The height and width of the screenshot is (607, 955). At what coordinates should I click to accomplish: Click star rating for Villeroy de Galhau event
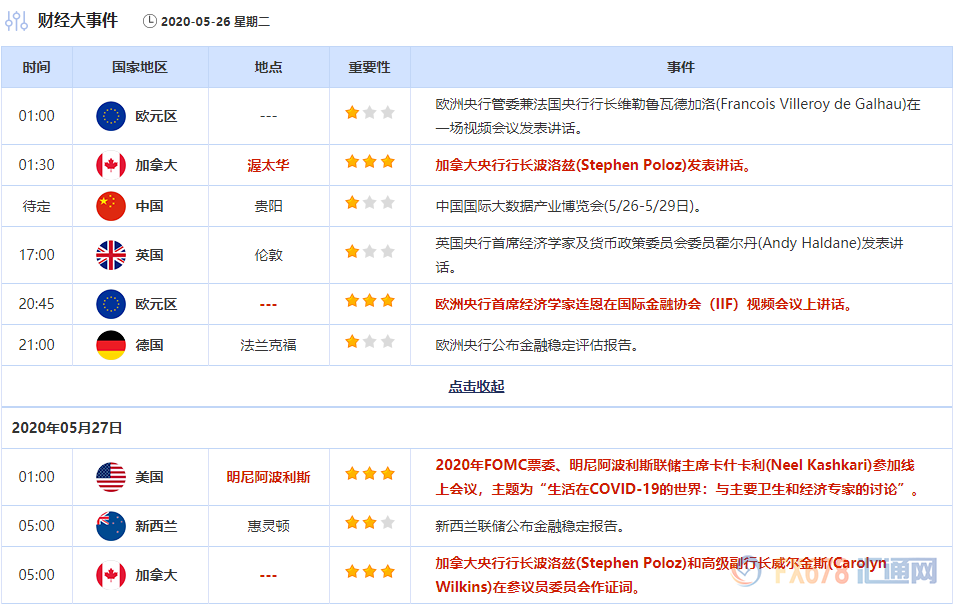370,112
